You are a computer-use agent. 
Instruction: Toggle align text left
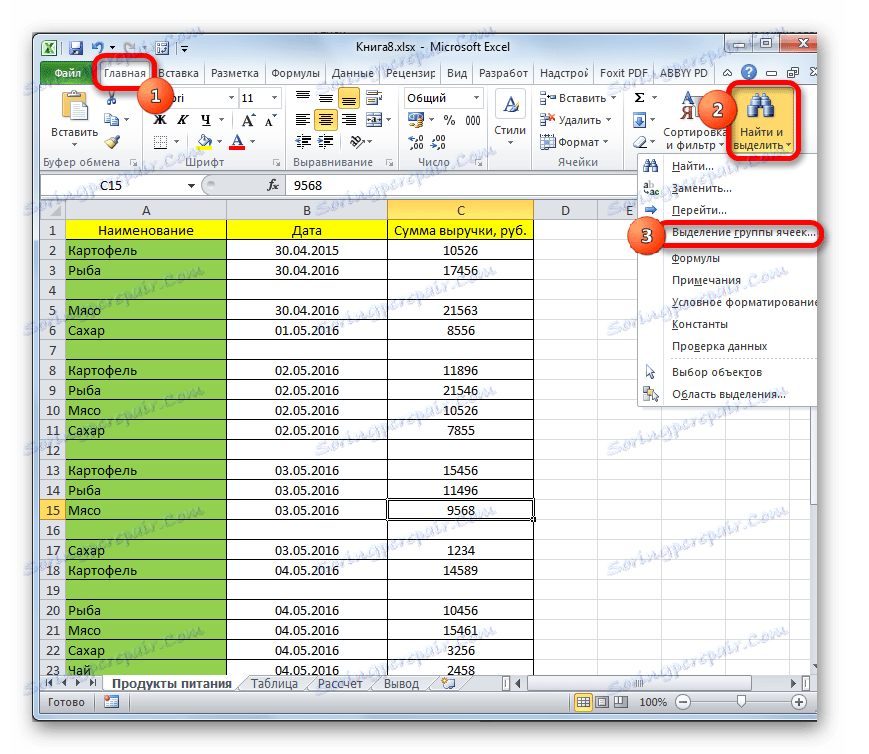303,120
